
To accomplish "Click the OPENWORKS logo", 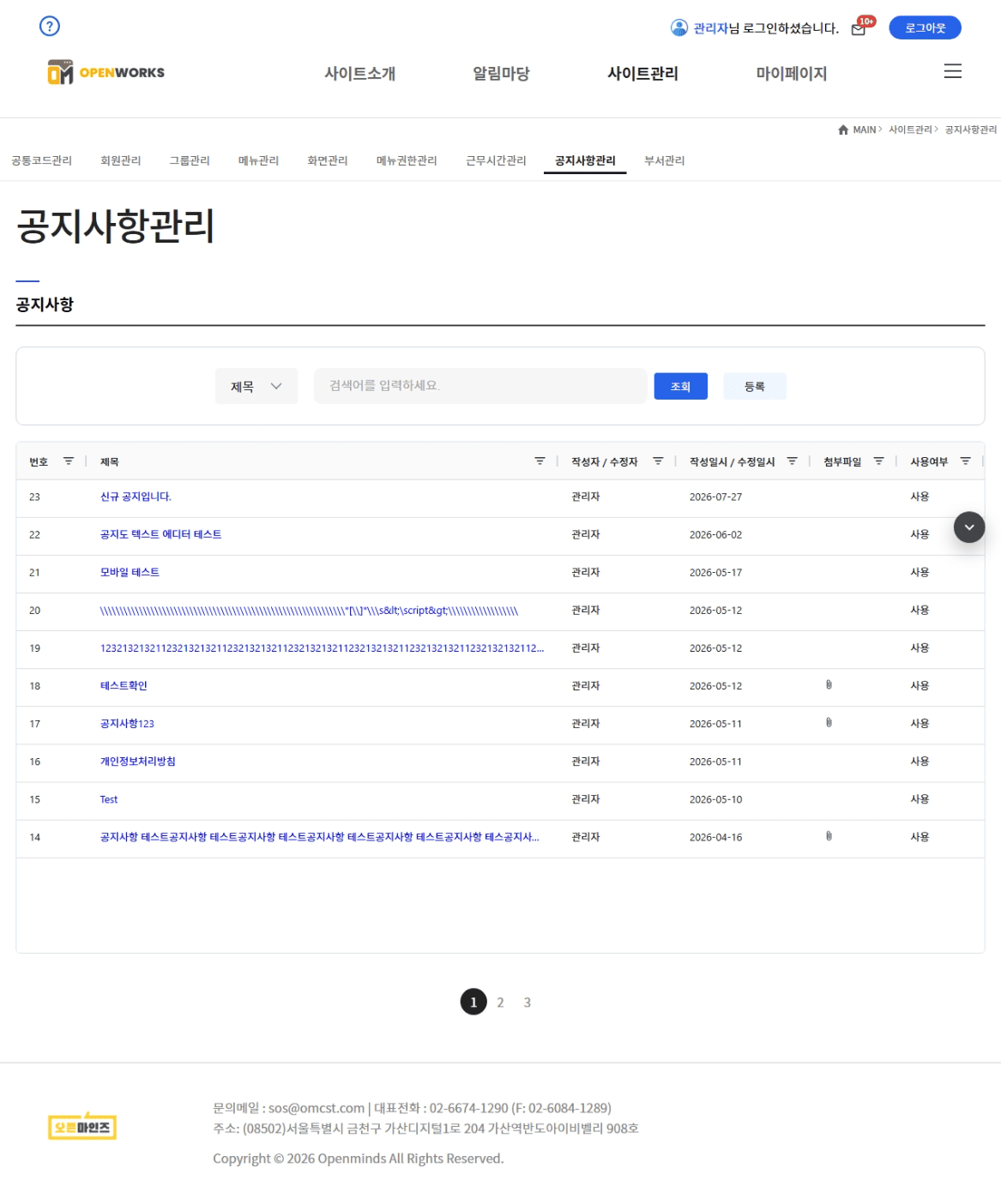I will pos(106,72).
